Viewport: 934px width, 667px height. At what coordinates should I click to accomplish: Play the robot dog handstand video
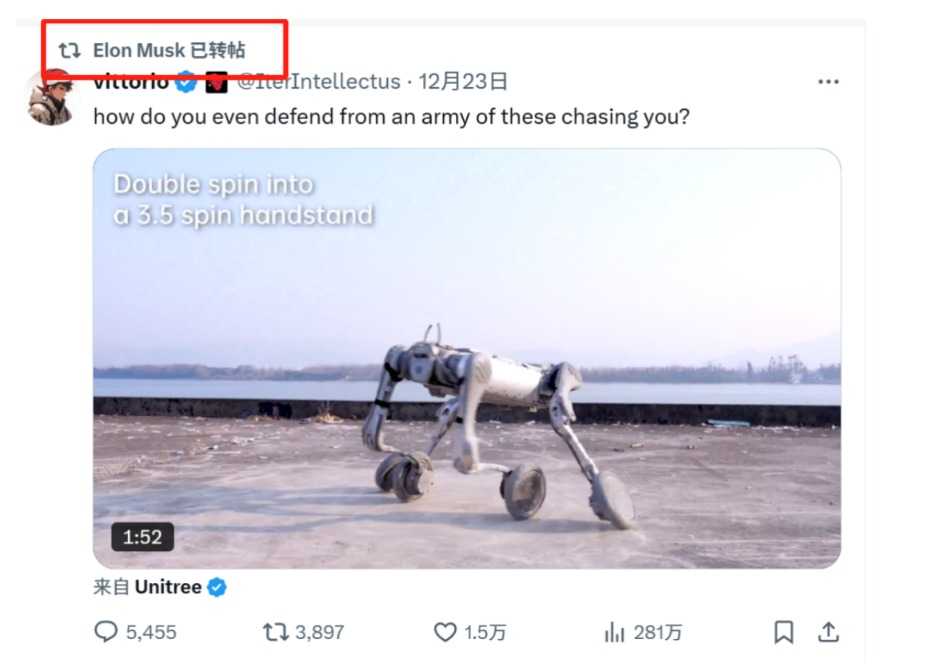click(x=467, y=358)
